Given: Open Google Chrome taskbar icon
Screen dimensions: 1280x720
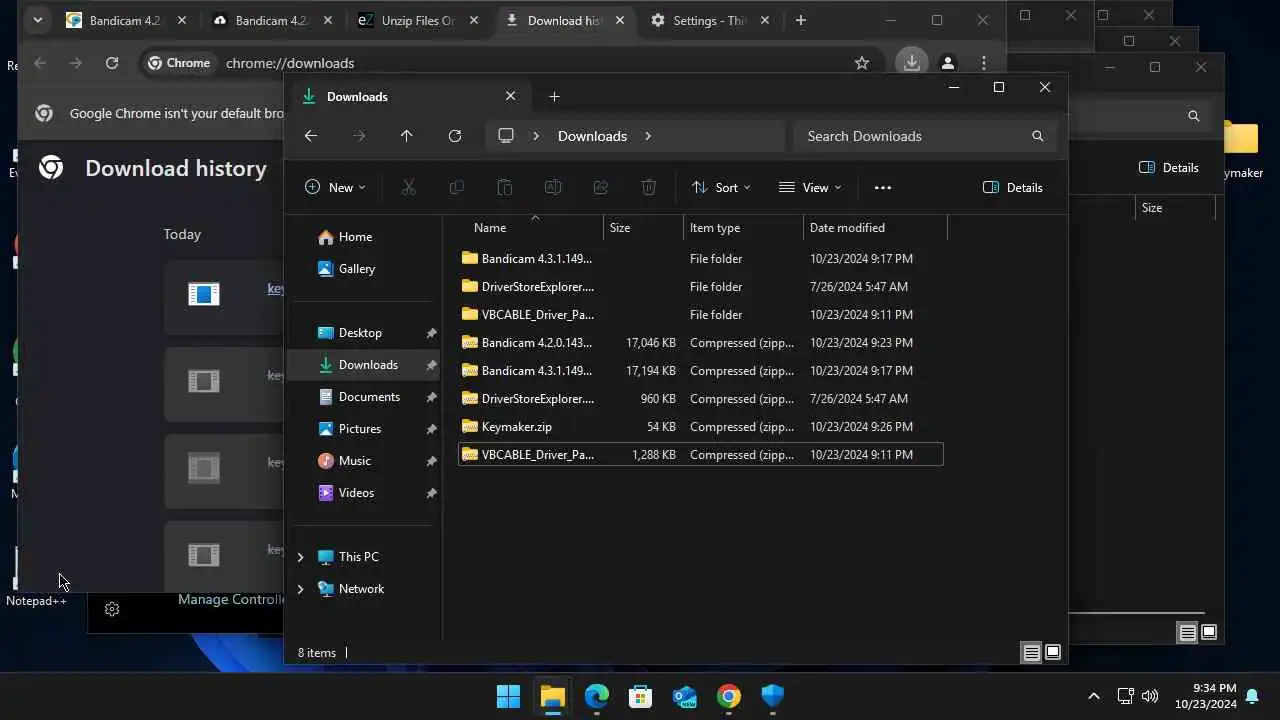Looking at the screenshot, I should coord(729,696).
